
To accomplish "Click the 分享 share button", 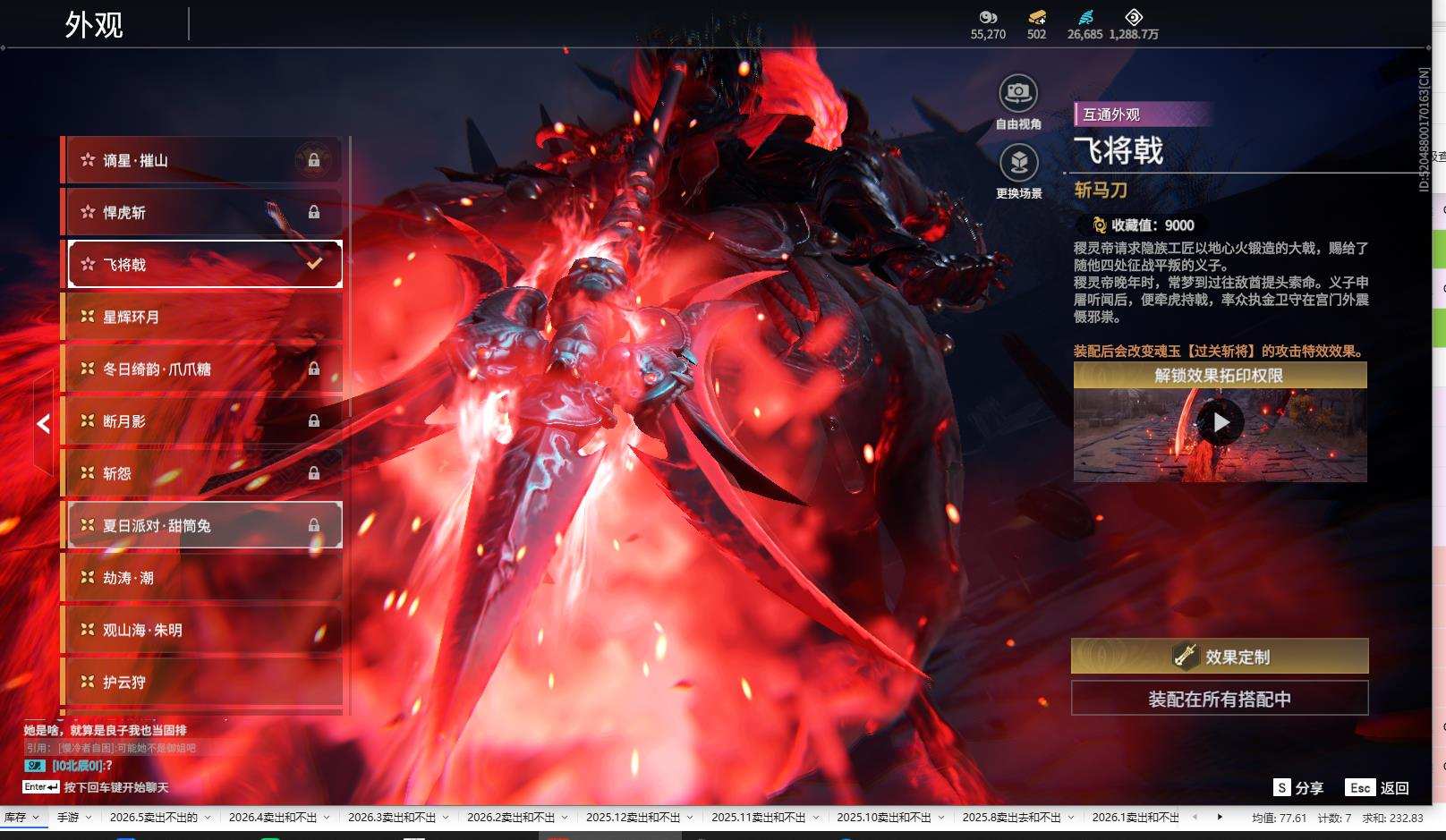I will click(x=1298, y=788).
